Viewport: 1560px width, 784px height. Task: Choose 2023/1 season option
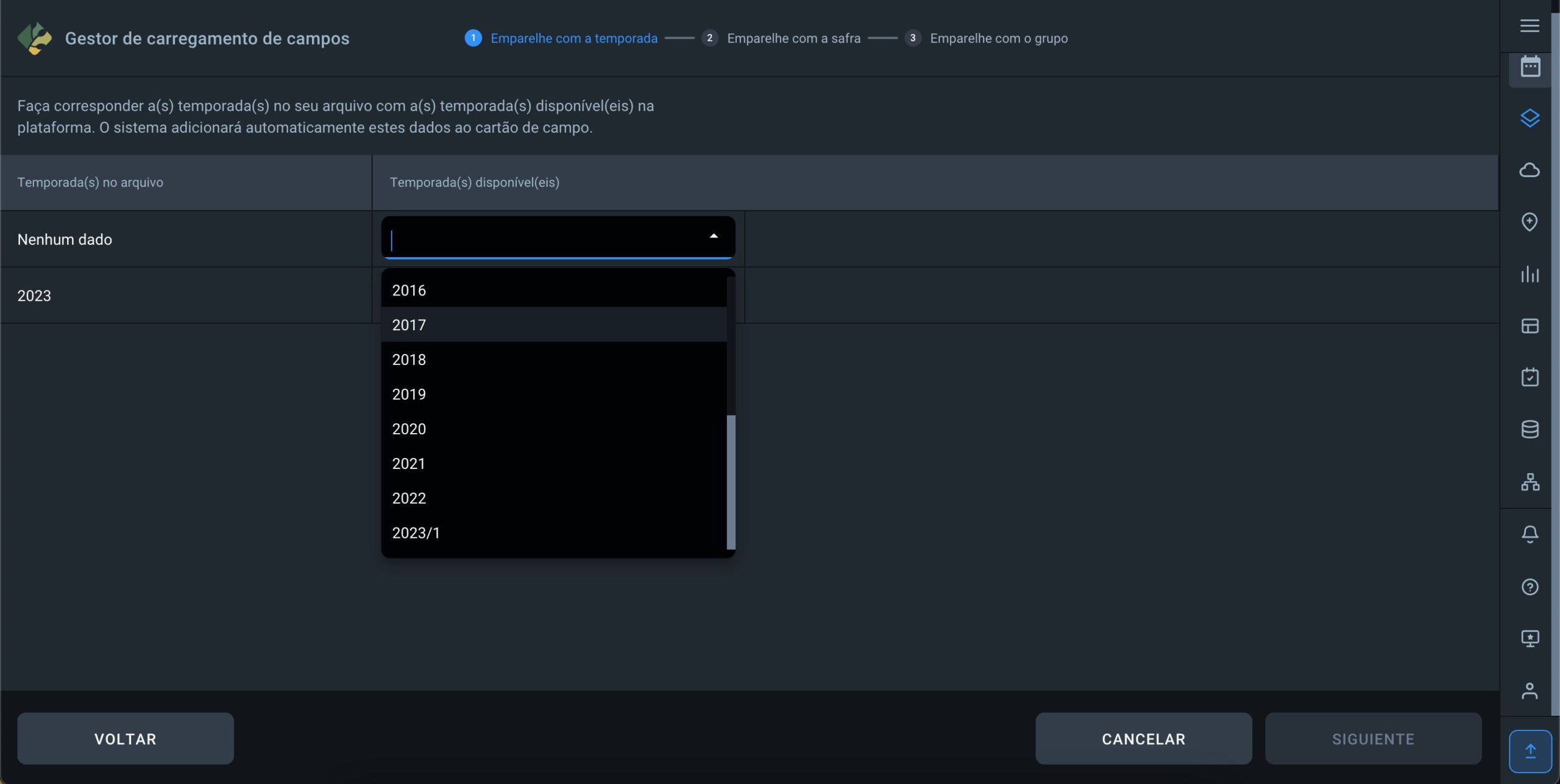coord(416,533)
